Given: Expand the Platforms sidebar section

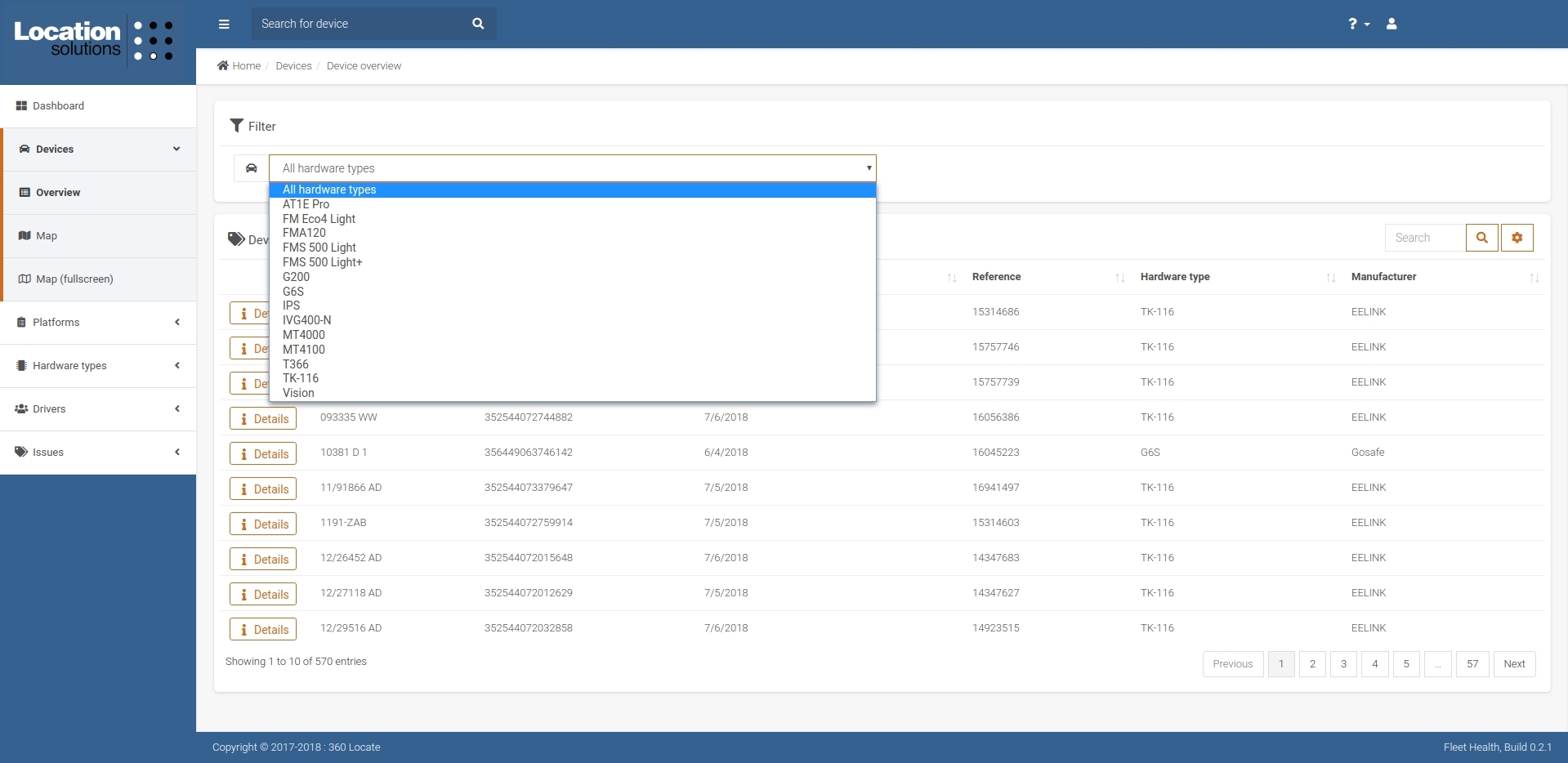Looking at the screenshot, I should pyautogui.click(x=57, y=322).
